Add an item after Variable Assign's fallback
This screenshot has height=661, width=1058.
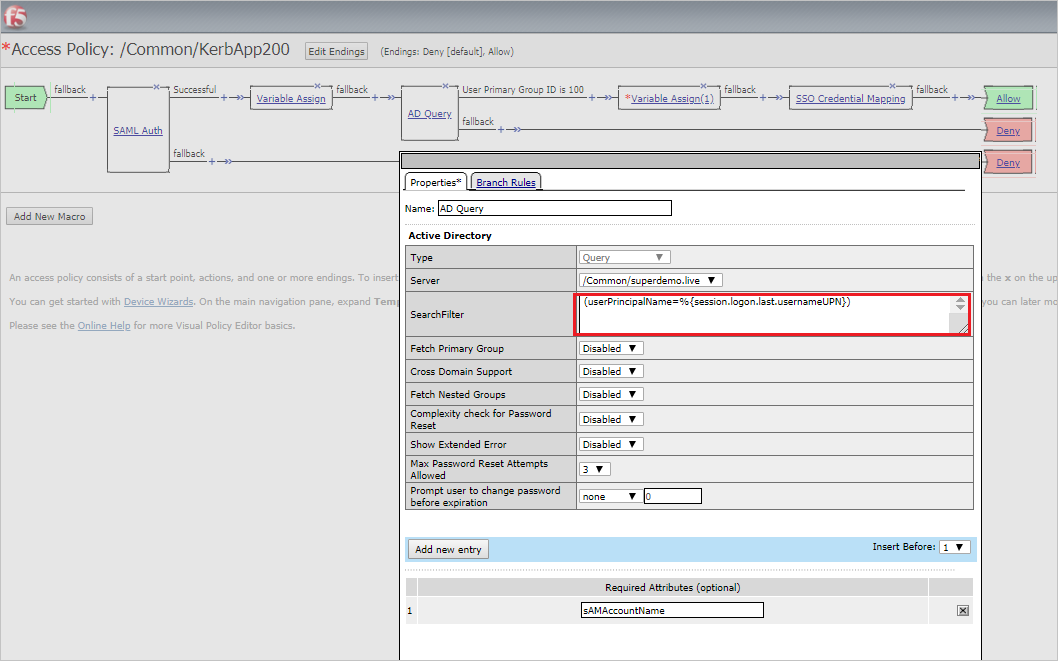coord(375,97)
